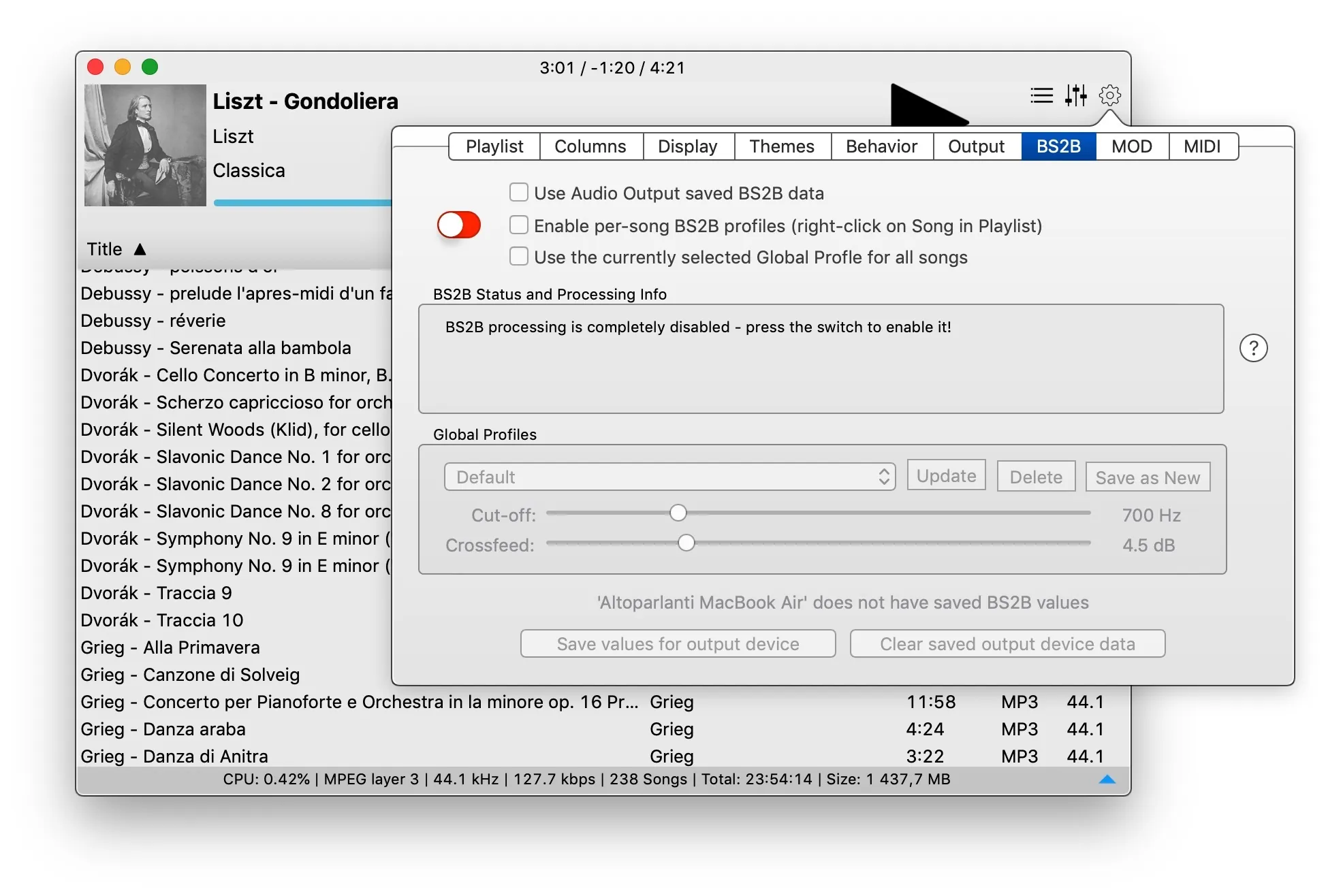Image resolution: width=1343 pixels, height=896 pixels.
Task: Click the BS2B help question mark icon
Action: click(1254, 348)
